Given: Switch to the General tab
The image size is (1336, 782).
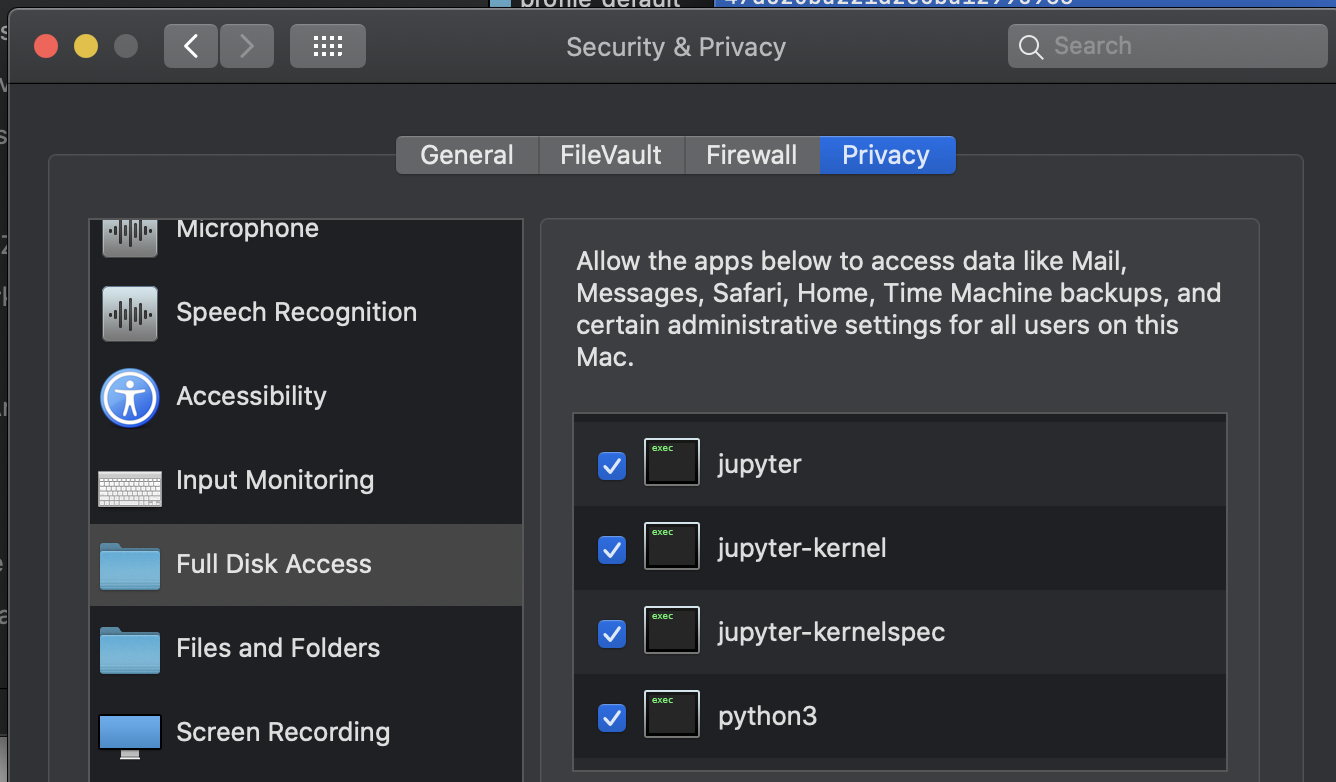Looking at the screenshot, I should pyautogui.click(x=466, y=155).
